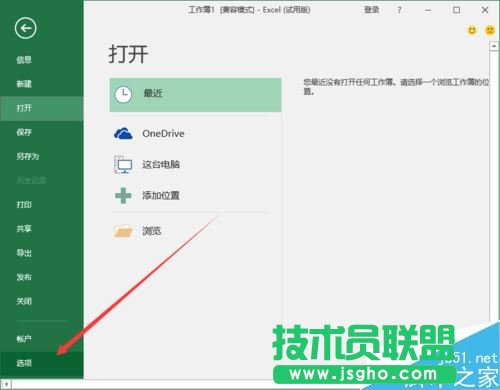This screenshot has height=390, width=500.
Task: Click the OneDrive cloud icon
Action: click(x=123, y=134)
